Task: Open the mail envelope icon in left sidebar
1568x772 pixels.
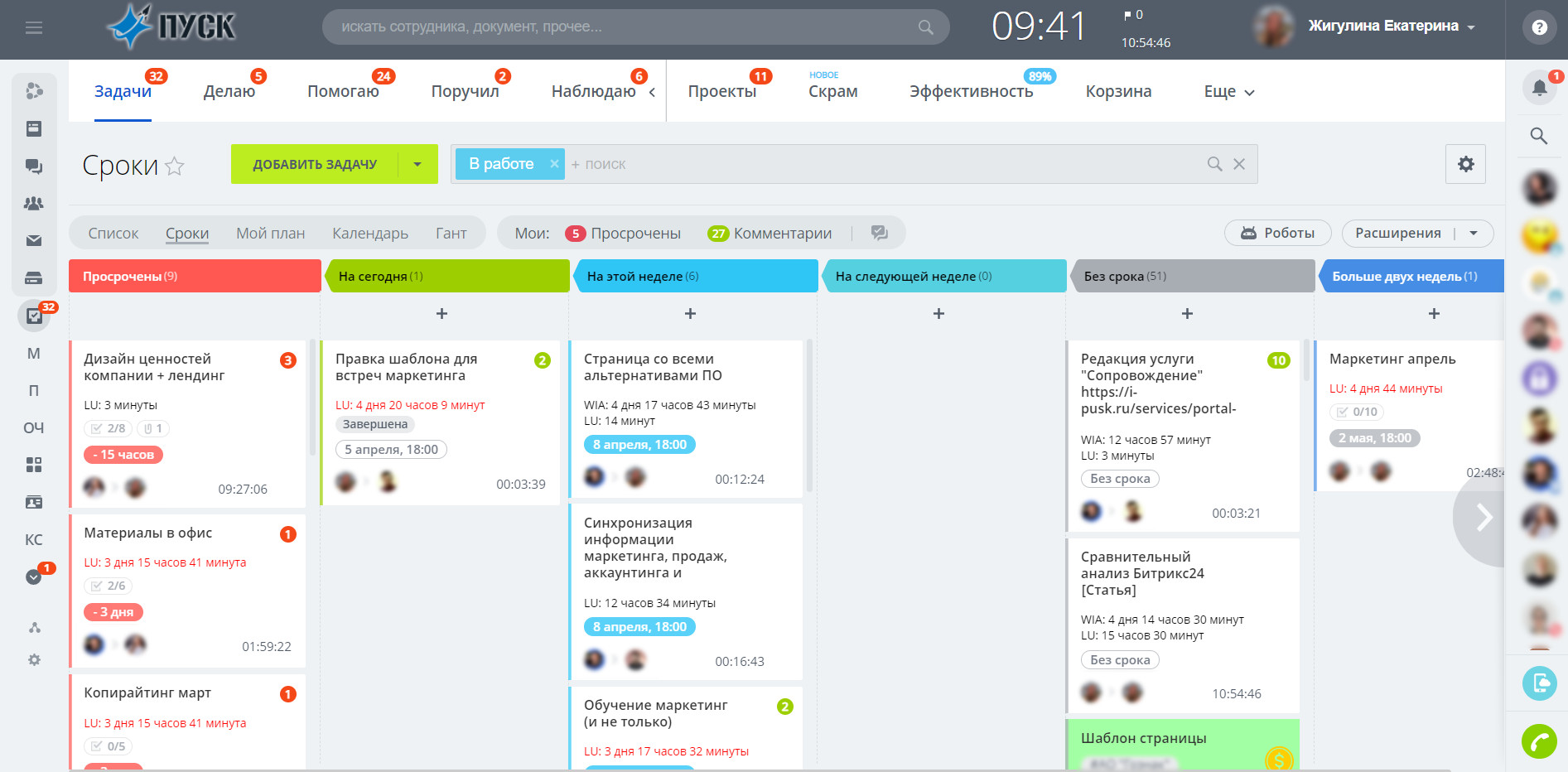Action: [34, 240]
